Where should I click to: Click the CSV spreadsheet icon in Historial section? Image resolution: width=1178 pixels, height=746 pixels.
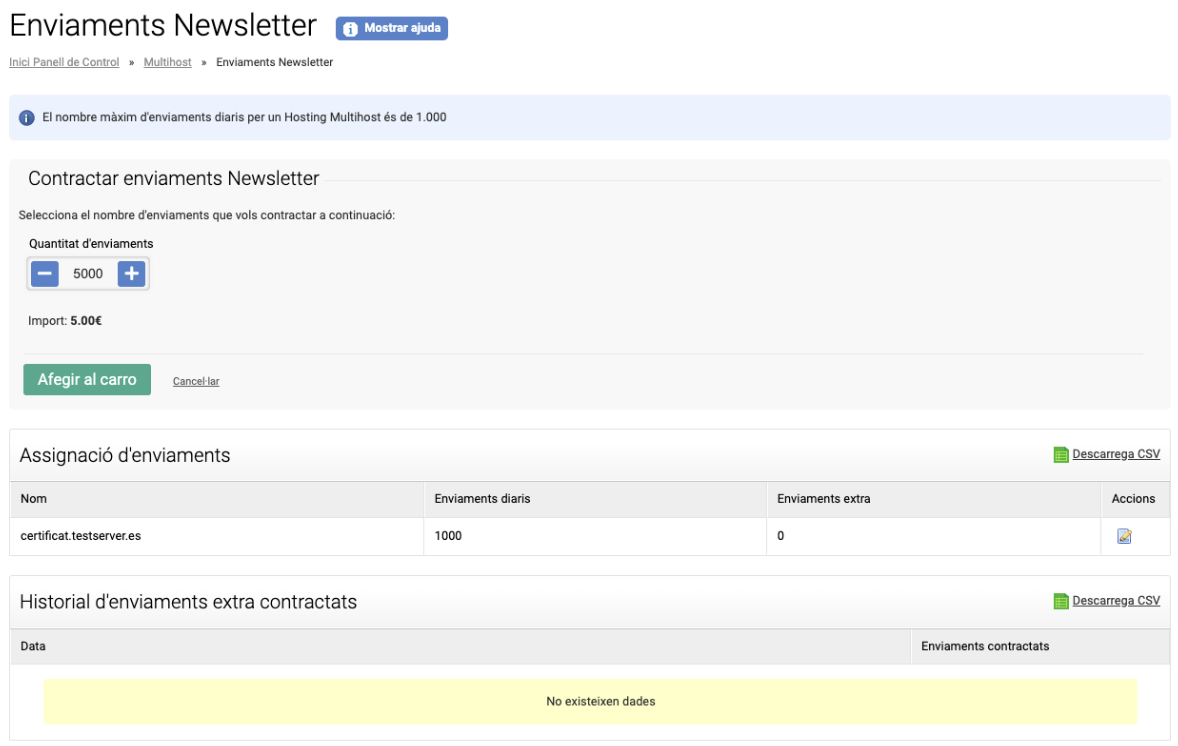(1061, 601)
